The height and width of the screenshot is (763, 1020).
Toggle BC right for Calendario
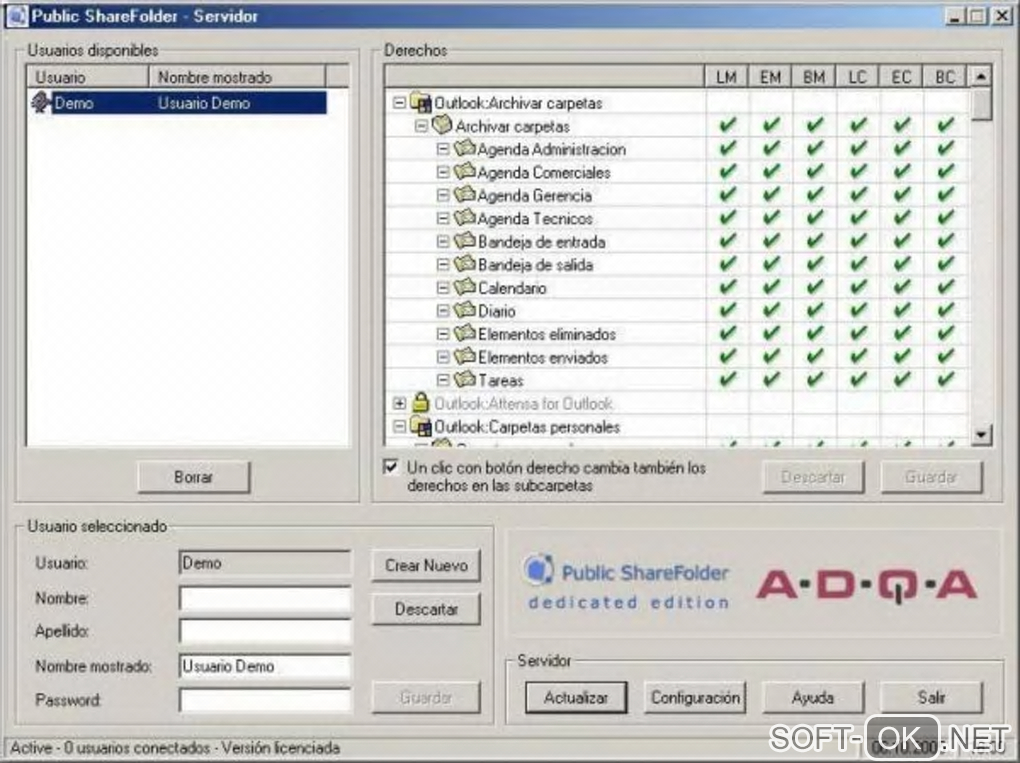point(945,288)
